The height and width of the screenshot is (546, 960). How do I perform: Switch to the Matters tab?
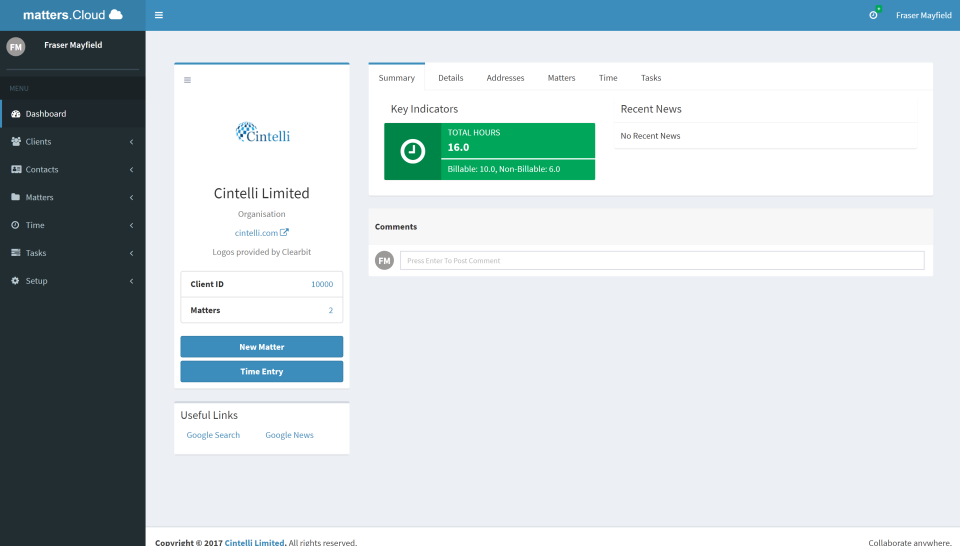coord(561,78)
